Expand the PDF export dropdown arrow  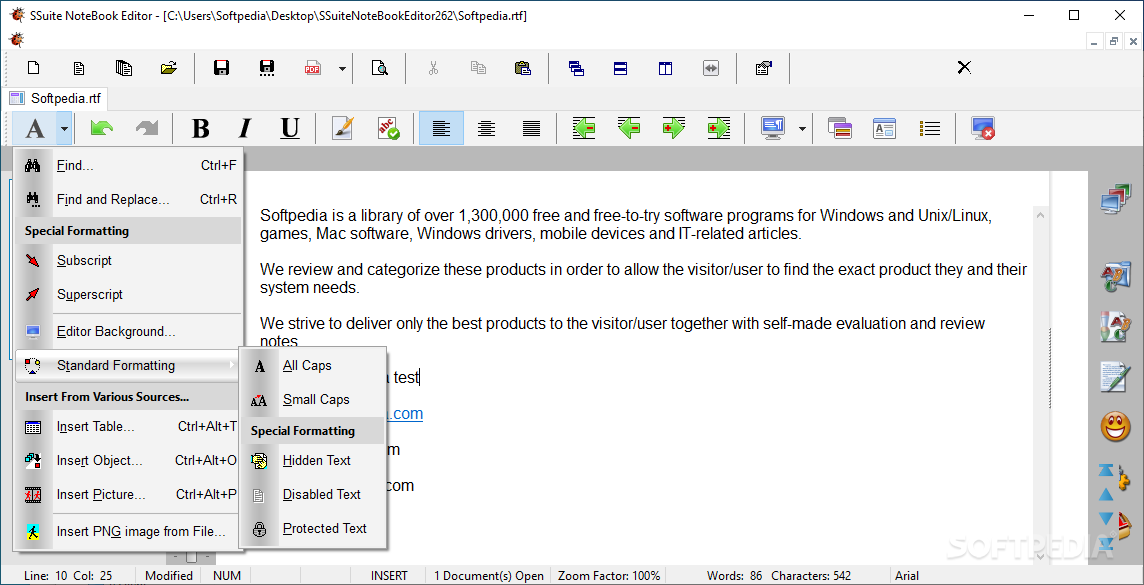click(x=342, y=69)
